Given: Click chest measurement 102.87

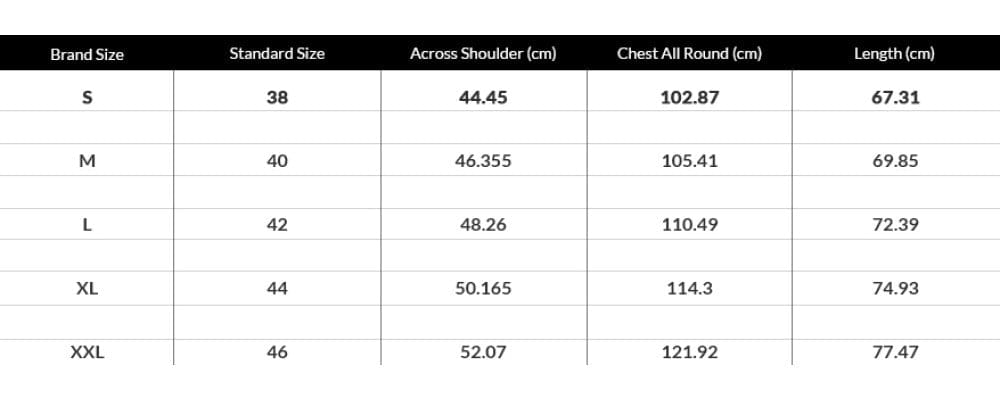Looking at the screenshot, I should pos(689,97).
